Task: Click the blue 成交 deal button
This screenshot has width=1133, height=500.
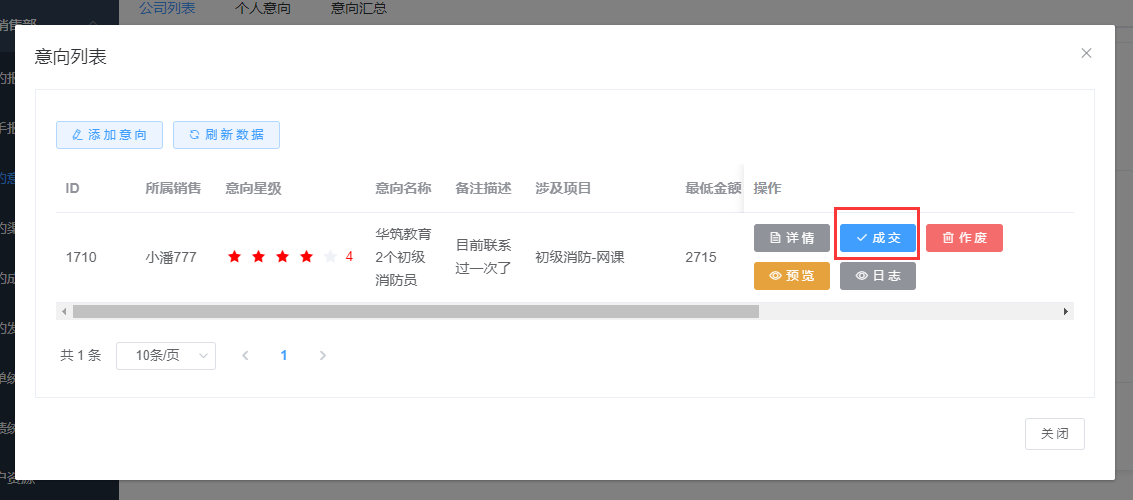Action: (x=877, y=238)
